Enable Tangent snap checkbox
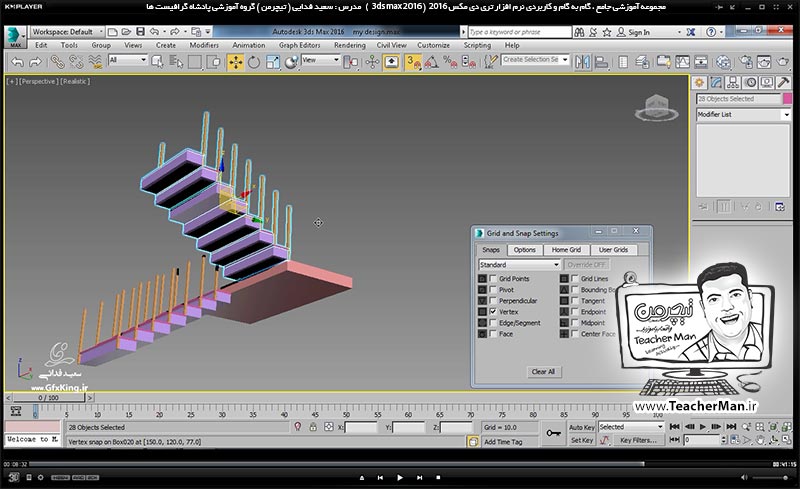This screenshot has width=800, height=489. [x=574, y=301]
